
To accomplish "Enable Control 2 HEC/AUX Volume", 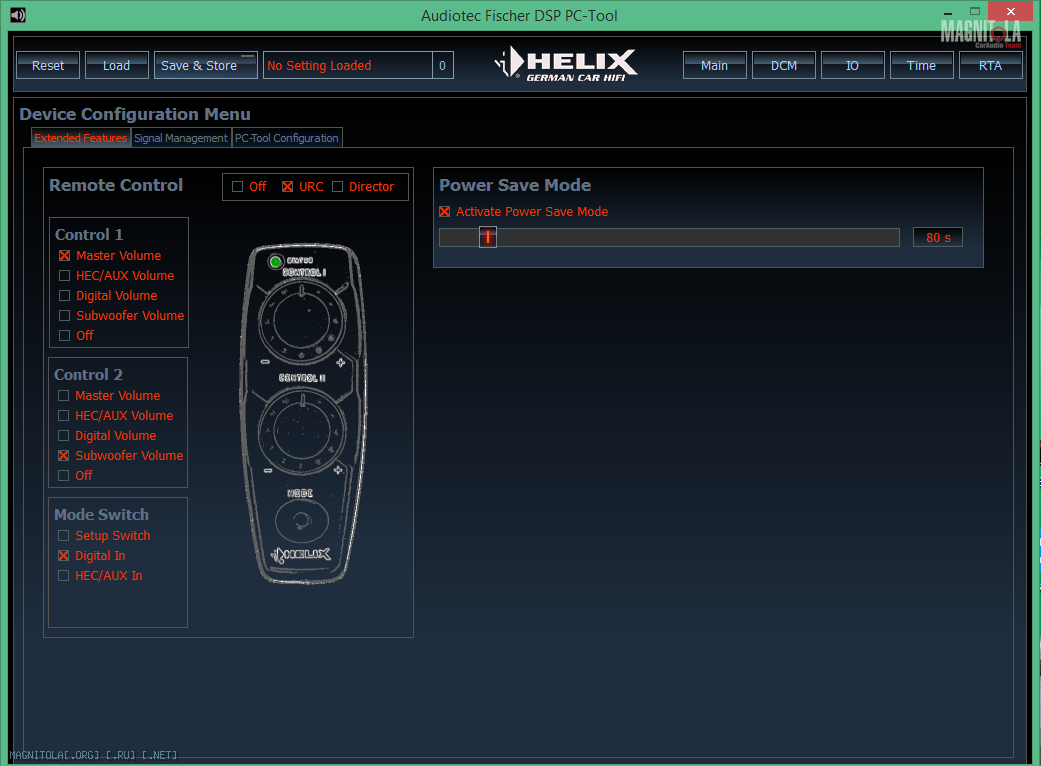I will [x=64, y=416].
